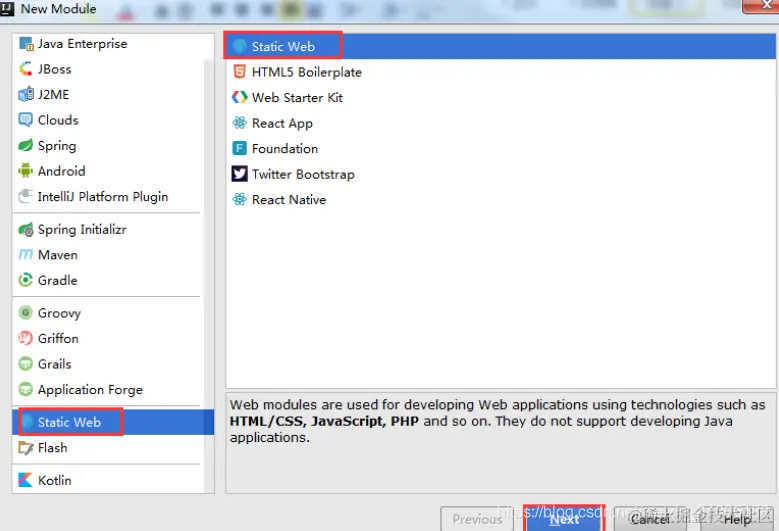Select the Clouds icon in the left list

(26, 120)
